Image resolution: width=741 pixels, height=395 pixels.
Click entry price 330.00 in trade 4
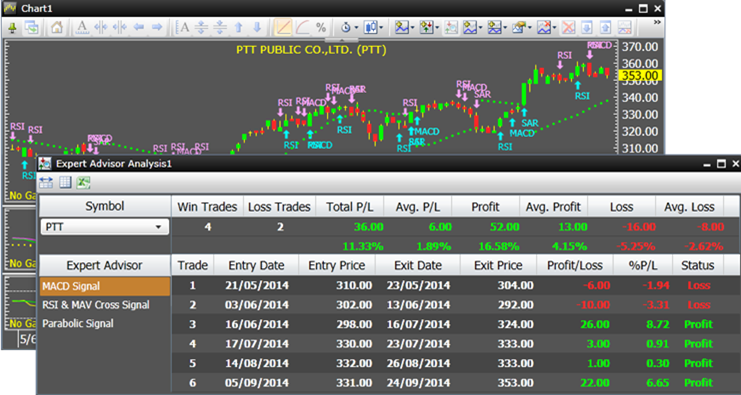pos(353,344)
